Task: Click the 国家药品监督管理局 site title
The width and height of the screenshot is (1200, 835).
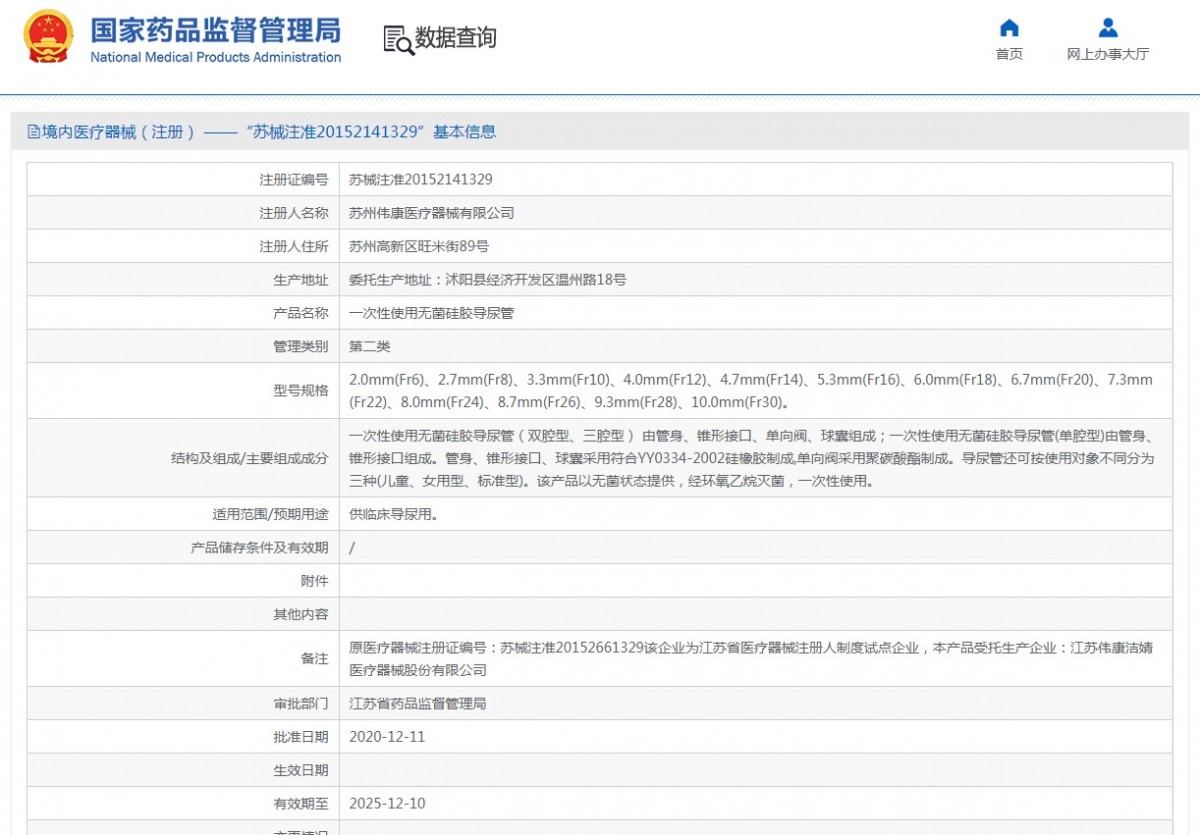Action: click(x=215, y=30)
